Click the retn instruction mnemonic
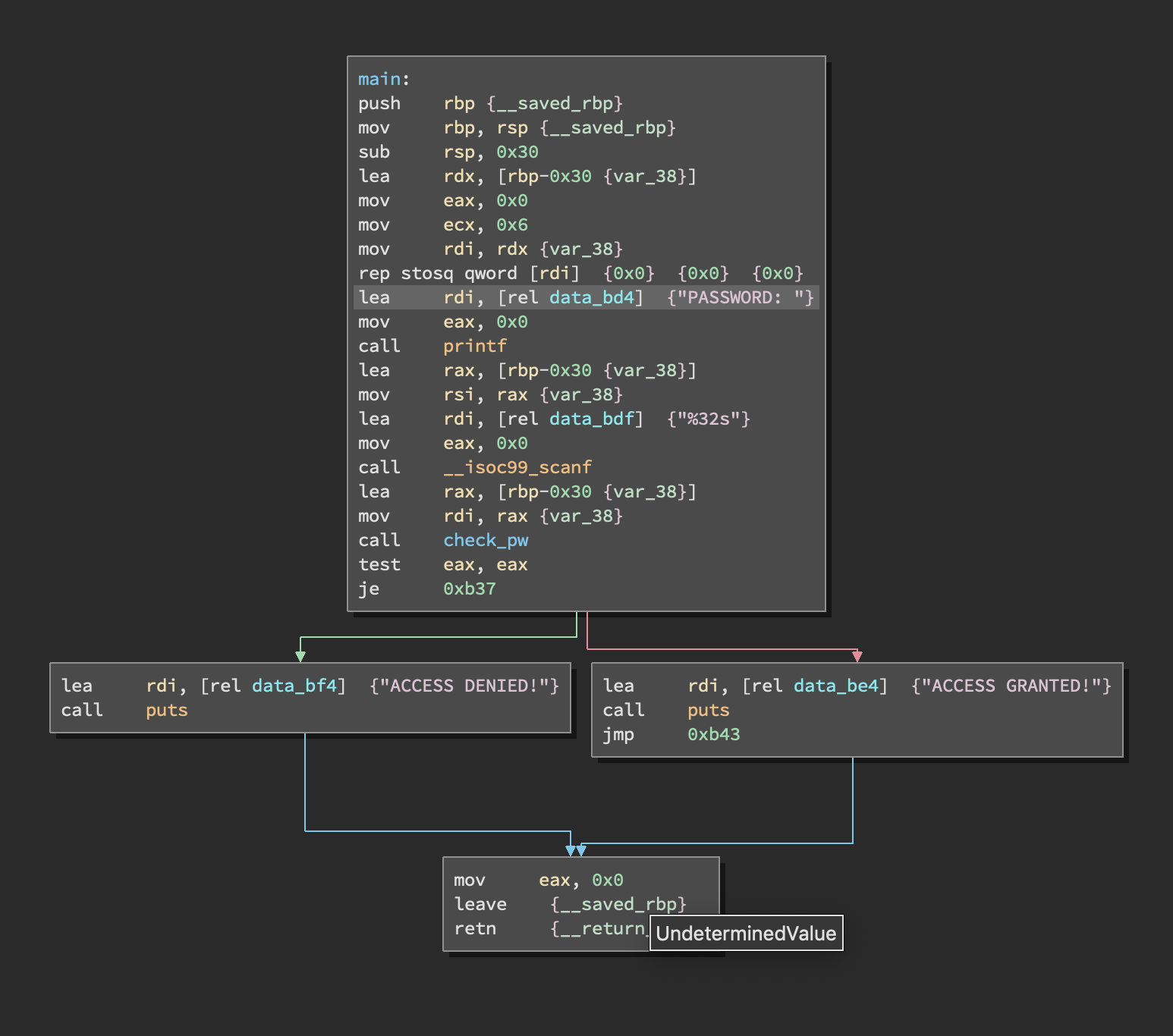The width and height of the screenshot is (1173, 1036). click(475, 928)
